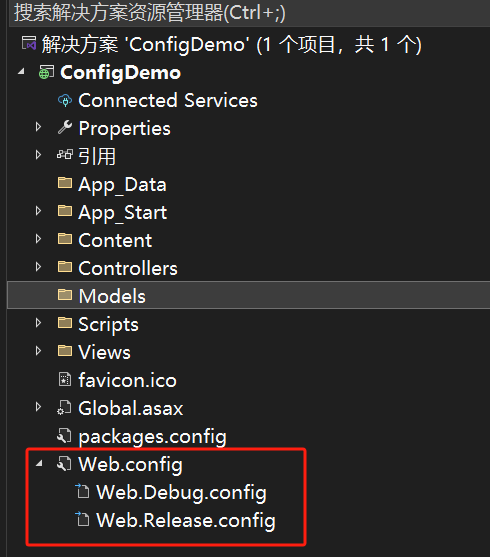Click the favicon.ico file icon

tap(65, 379)
